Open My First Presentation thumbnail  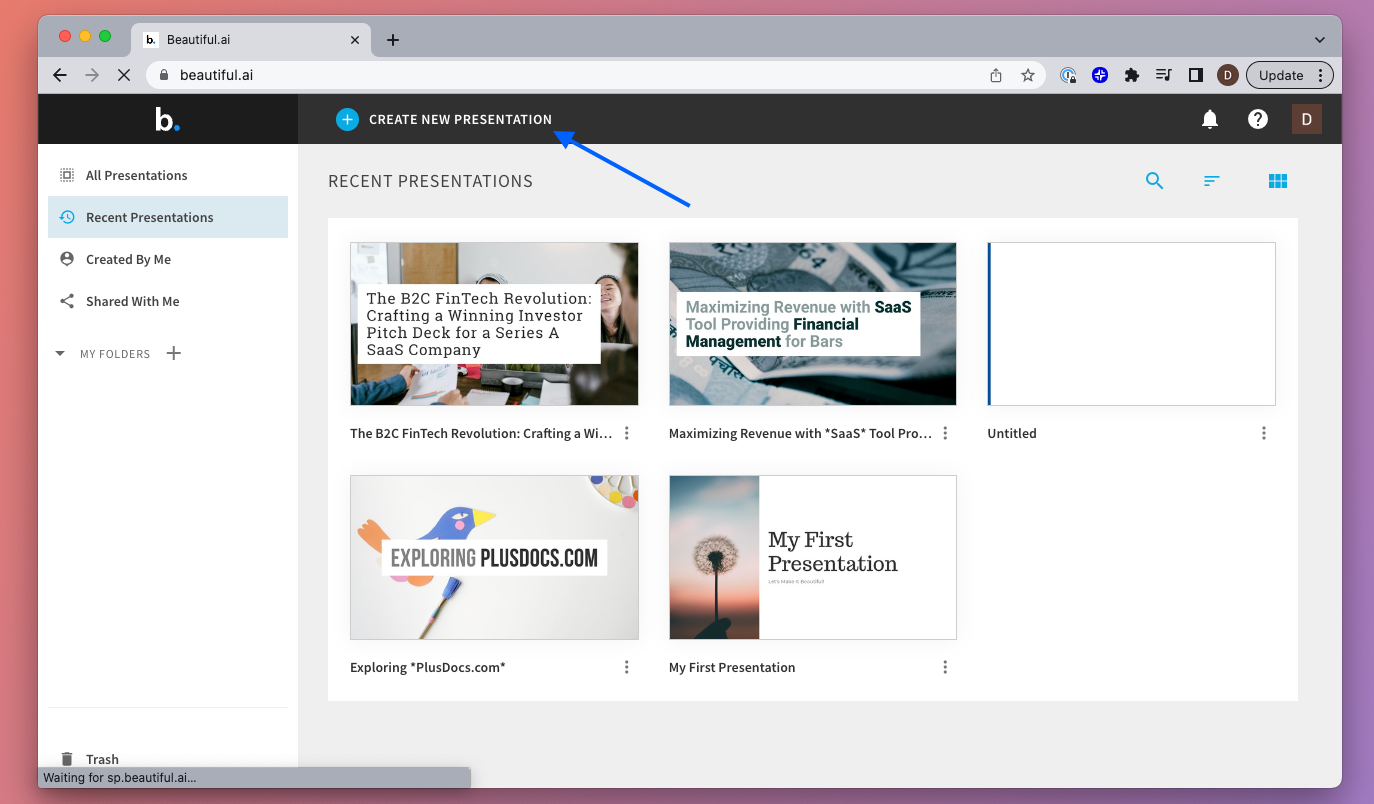[813, 557]
